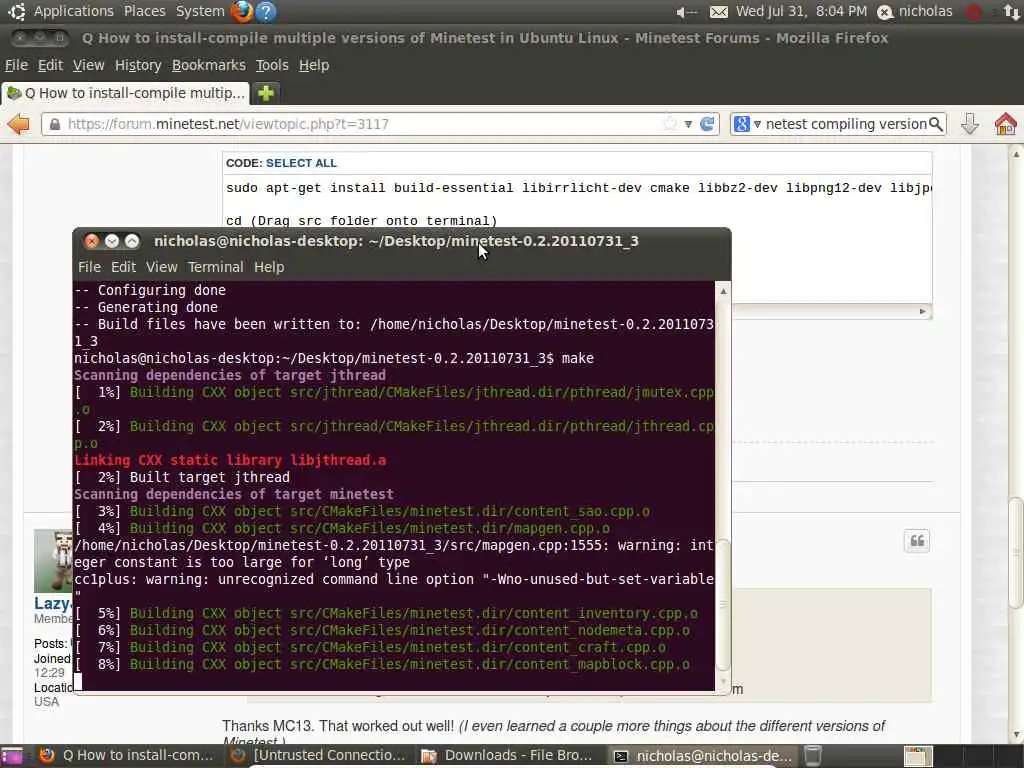Open a new tab with the green plus
Screen dimensions: 1024x768
266,93
